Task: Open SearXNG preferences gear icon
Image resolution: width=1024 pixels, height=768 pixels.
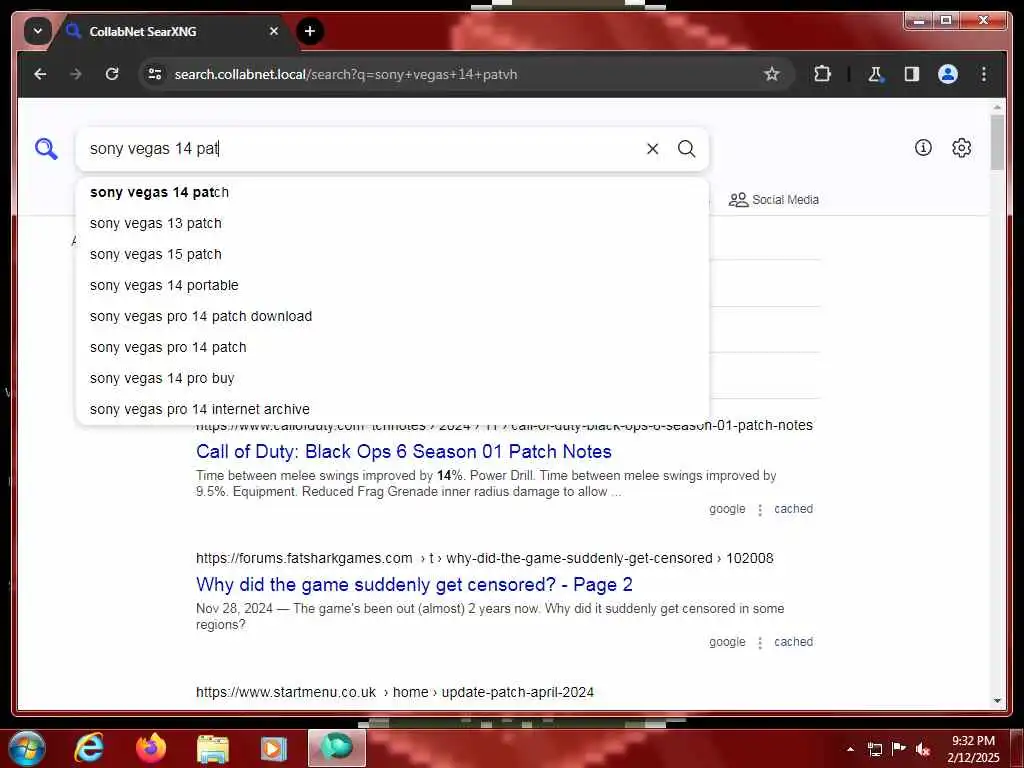Action: (961, 148)
